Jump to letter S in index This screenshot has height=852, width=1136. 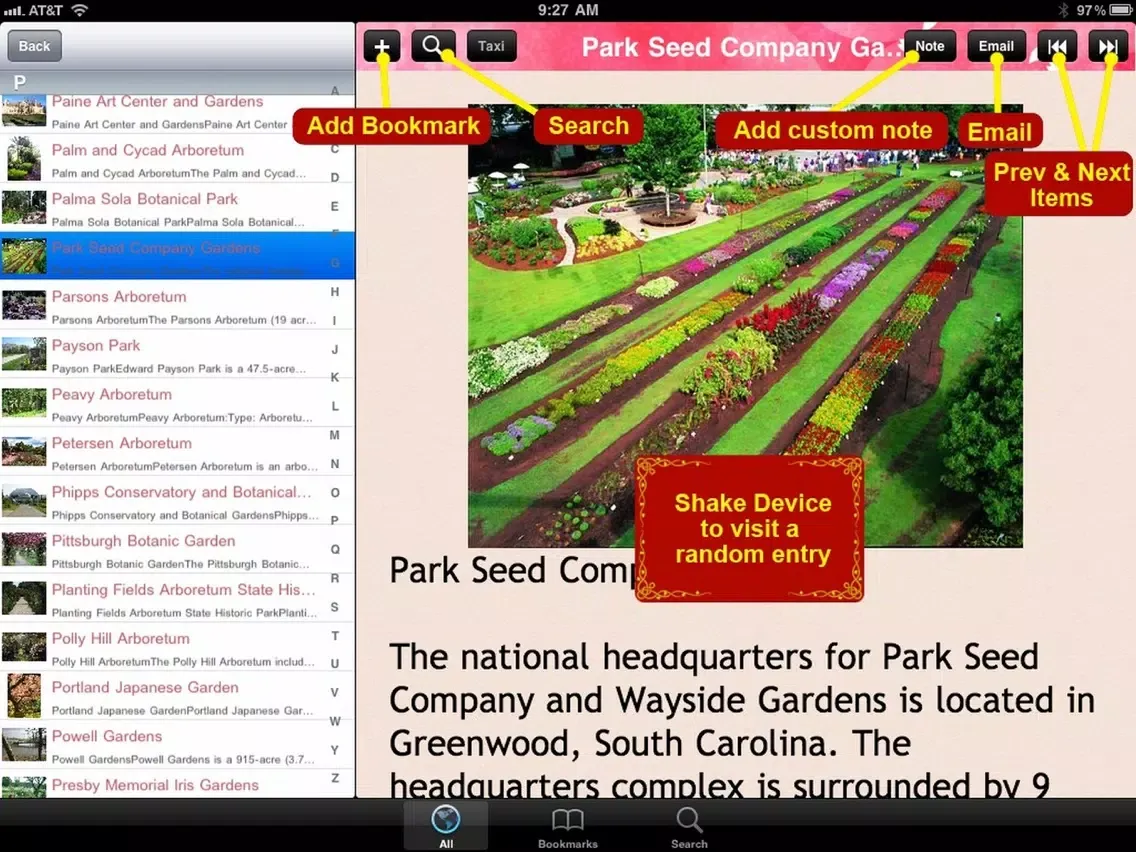coord(335,607)
